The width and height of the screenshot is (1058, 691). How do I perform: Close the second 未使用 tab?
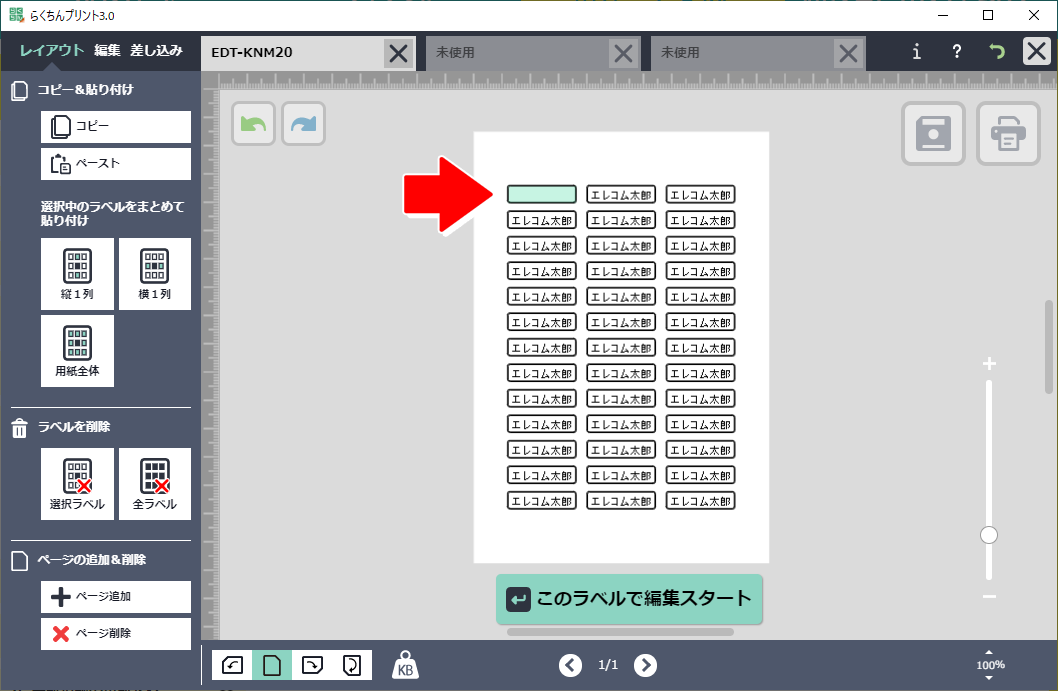coord(848,53)
